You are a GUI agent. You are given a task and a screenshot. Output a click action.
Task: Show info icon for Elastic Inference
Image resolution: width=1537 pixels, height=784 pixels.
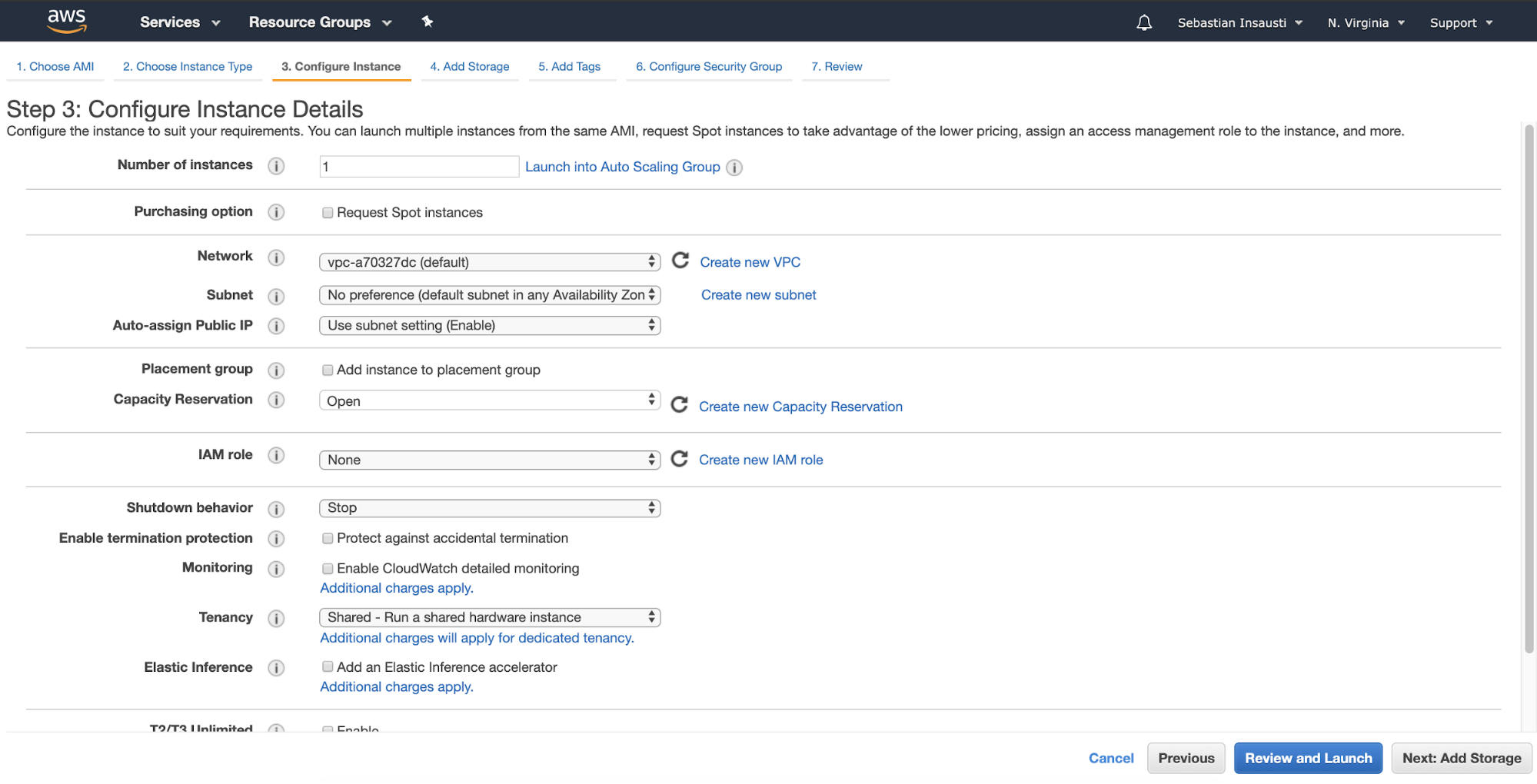(276, 668)
